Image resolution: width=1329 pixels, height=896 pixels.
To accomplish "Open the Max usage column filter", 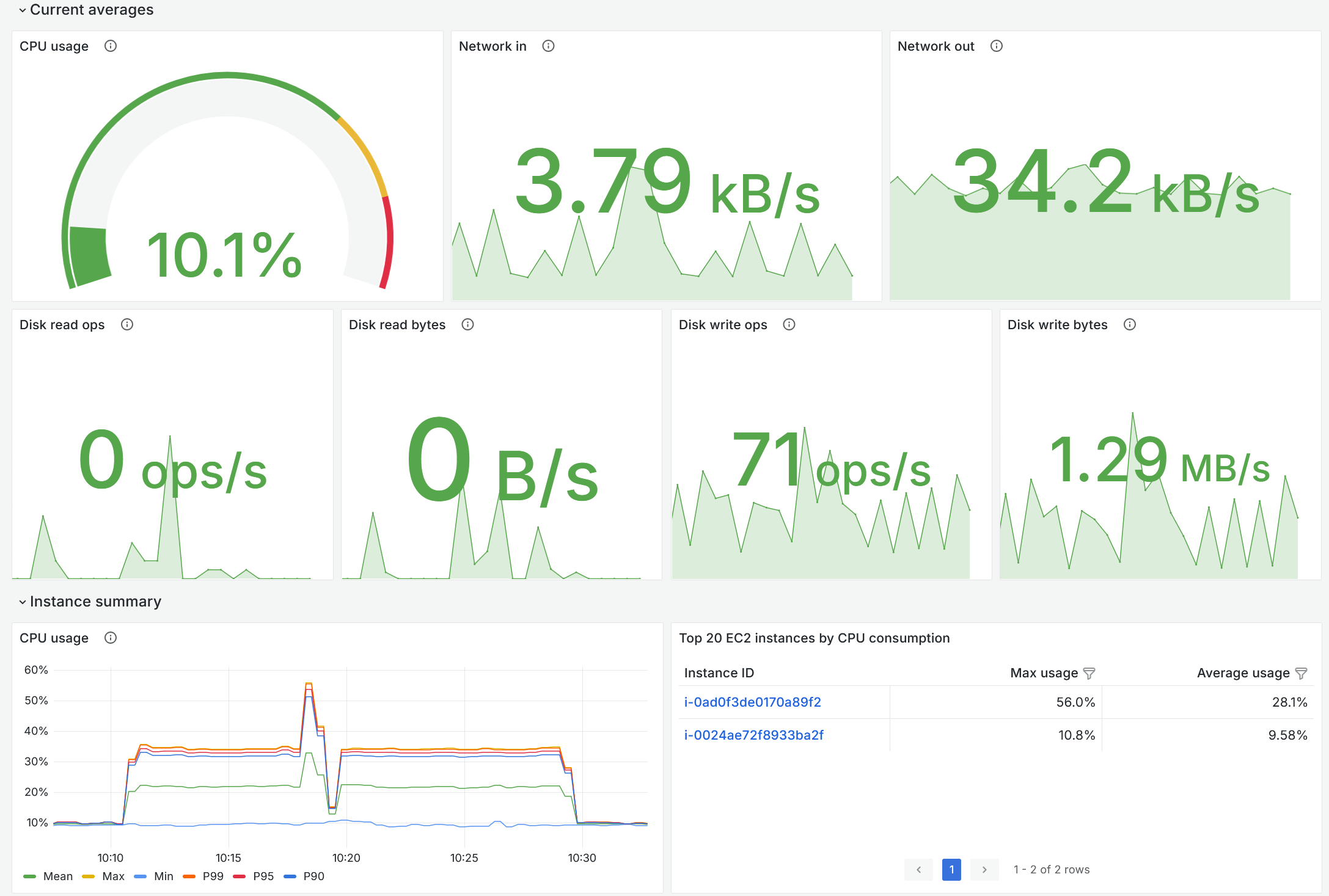I will [1090, 672].
